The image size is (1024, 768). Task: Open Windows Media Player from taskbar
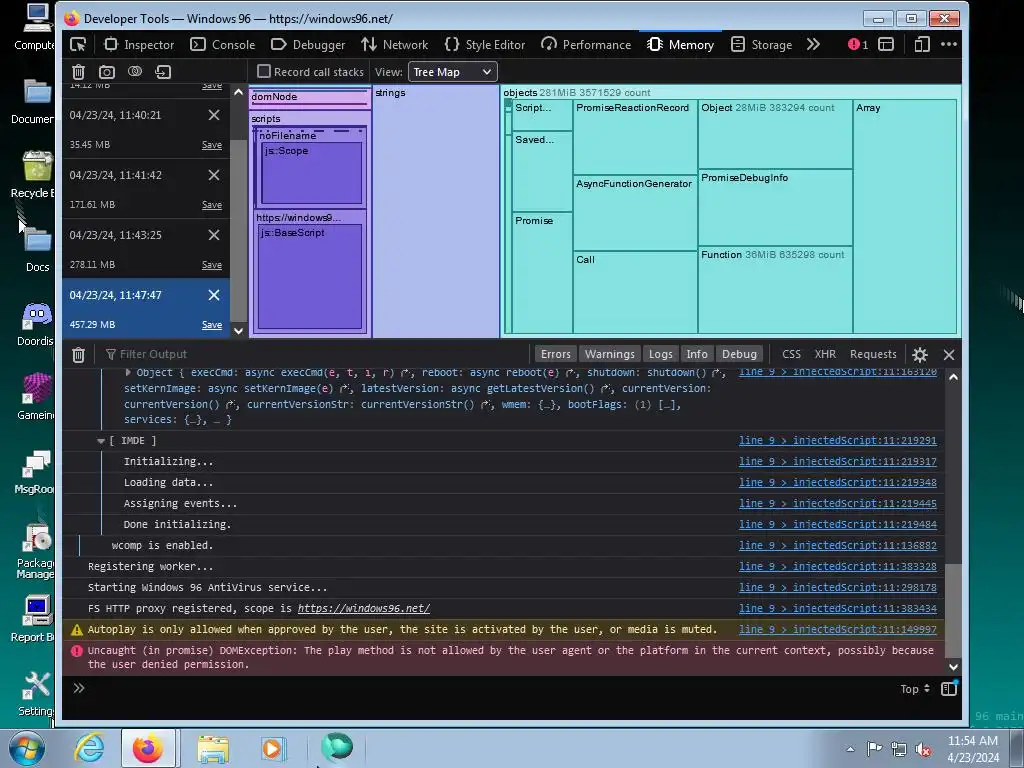[273, 748]
